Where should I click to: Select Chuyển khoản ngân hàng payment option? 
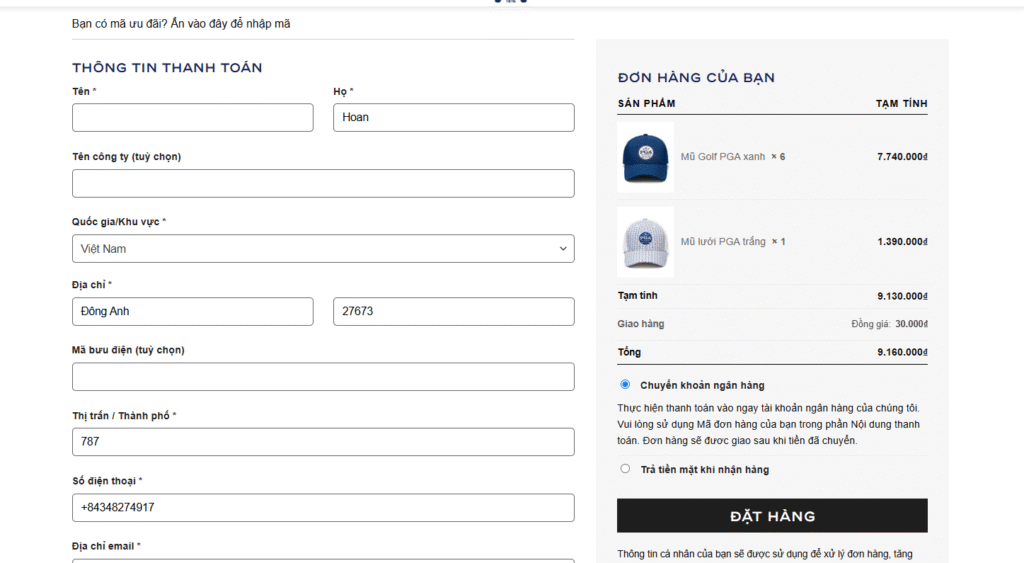pos(626,384)
